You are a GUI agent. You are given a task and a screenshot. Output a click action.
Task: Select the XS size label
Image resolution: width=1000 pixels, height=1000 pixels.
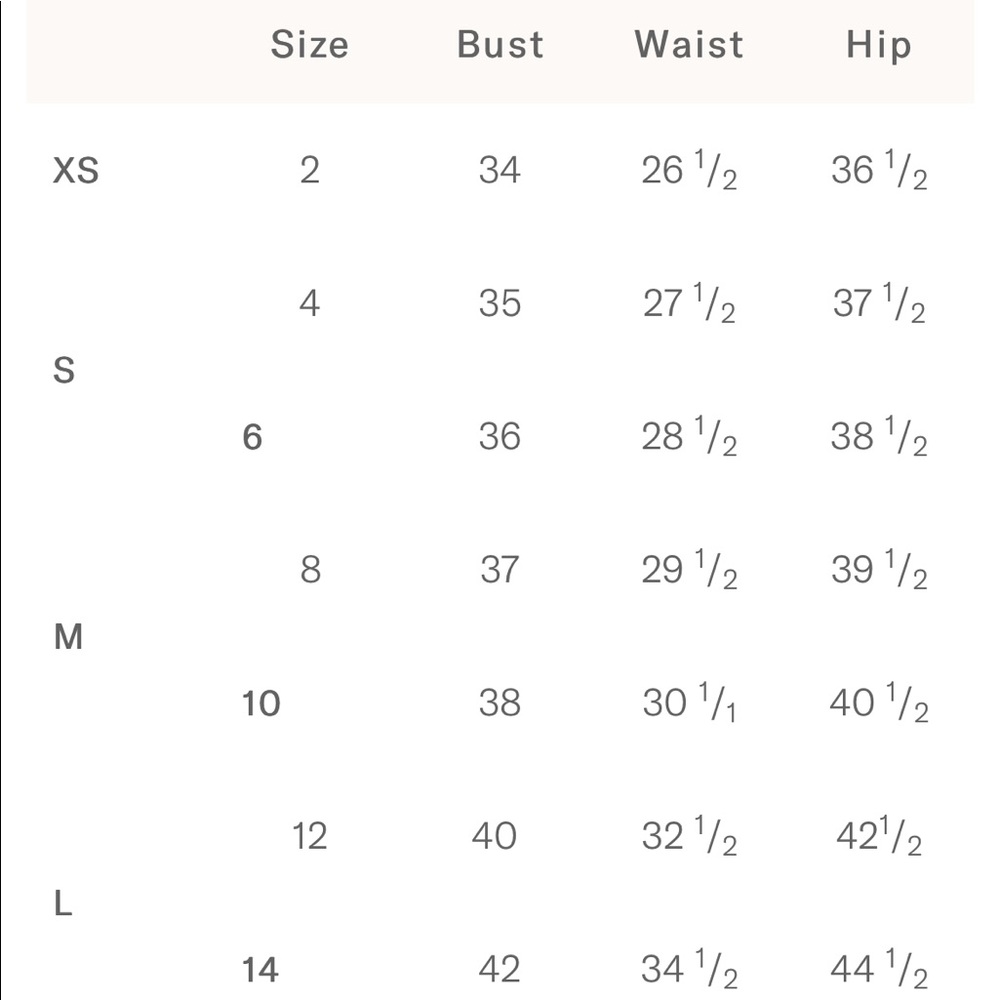click(x=75, y=170)
